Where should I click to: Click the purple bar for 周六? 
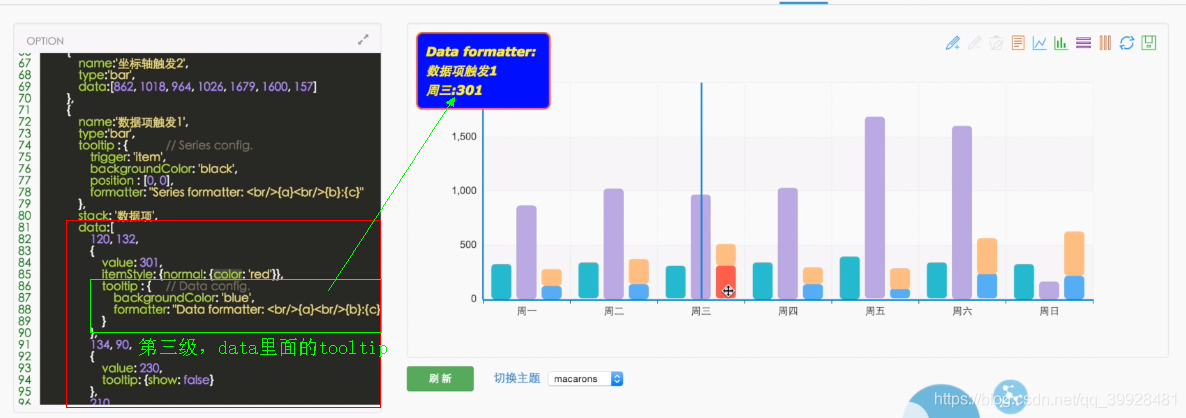pyautogui.click(x=961, y=212)
